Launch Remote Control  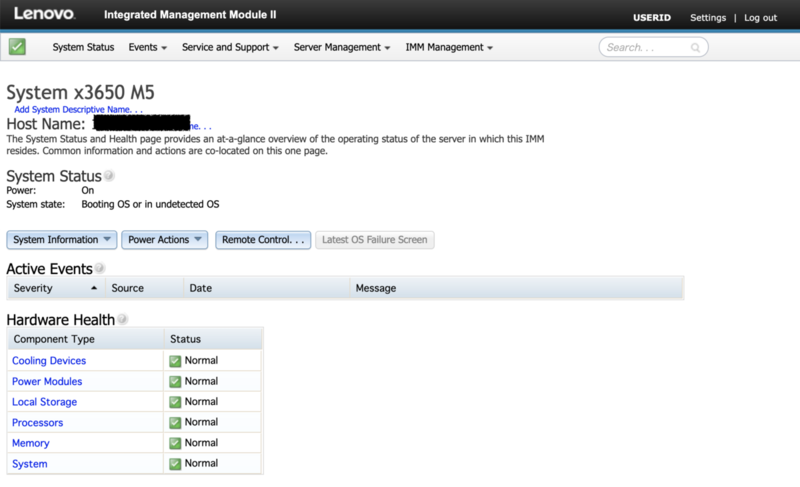pyautogui.click(x=263, y=240)
